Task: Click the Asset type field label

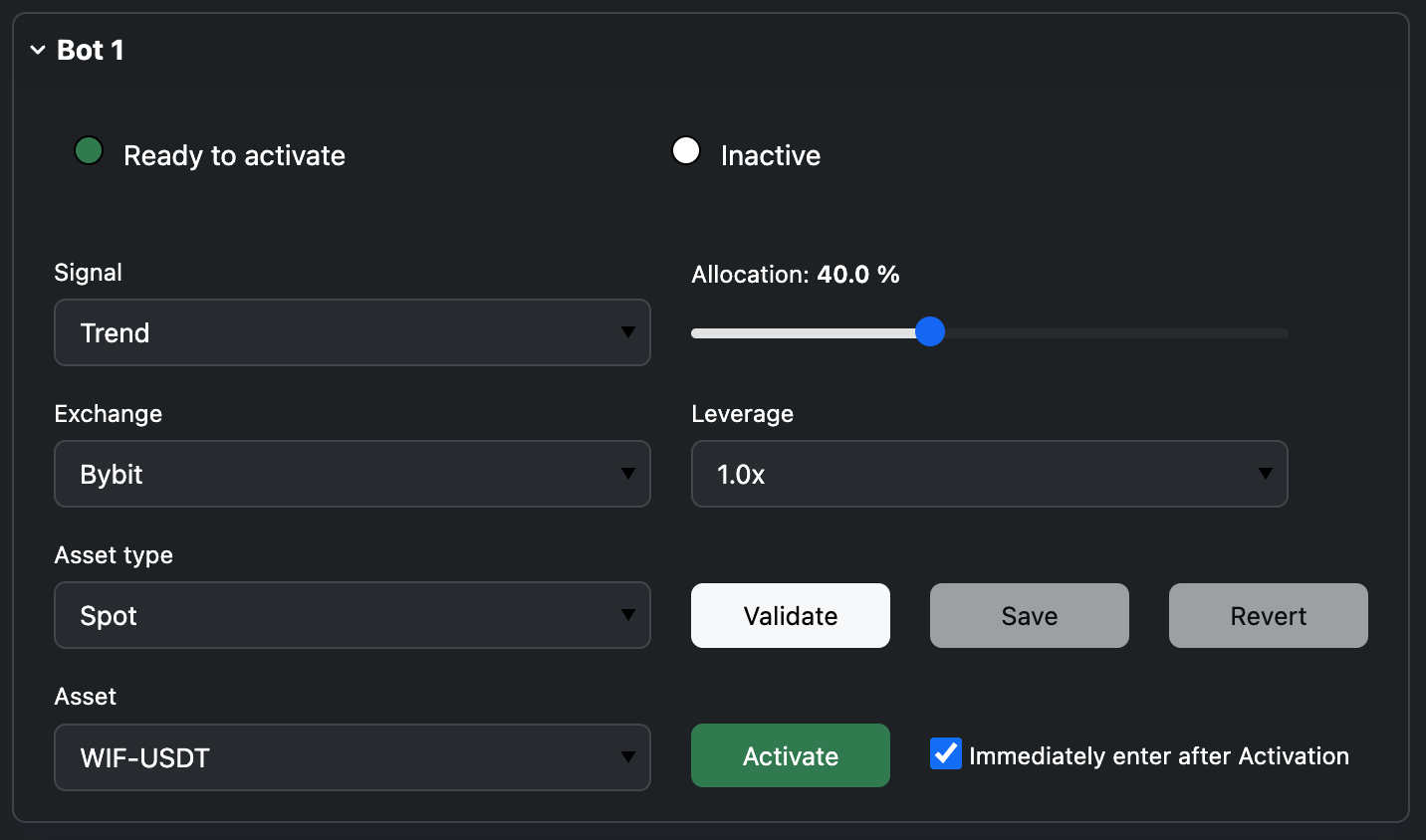Action: point(114,555)
